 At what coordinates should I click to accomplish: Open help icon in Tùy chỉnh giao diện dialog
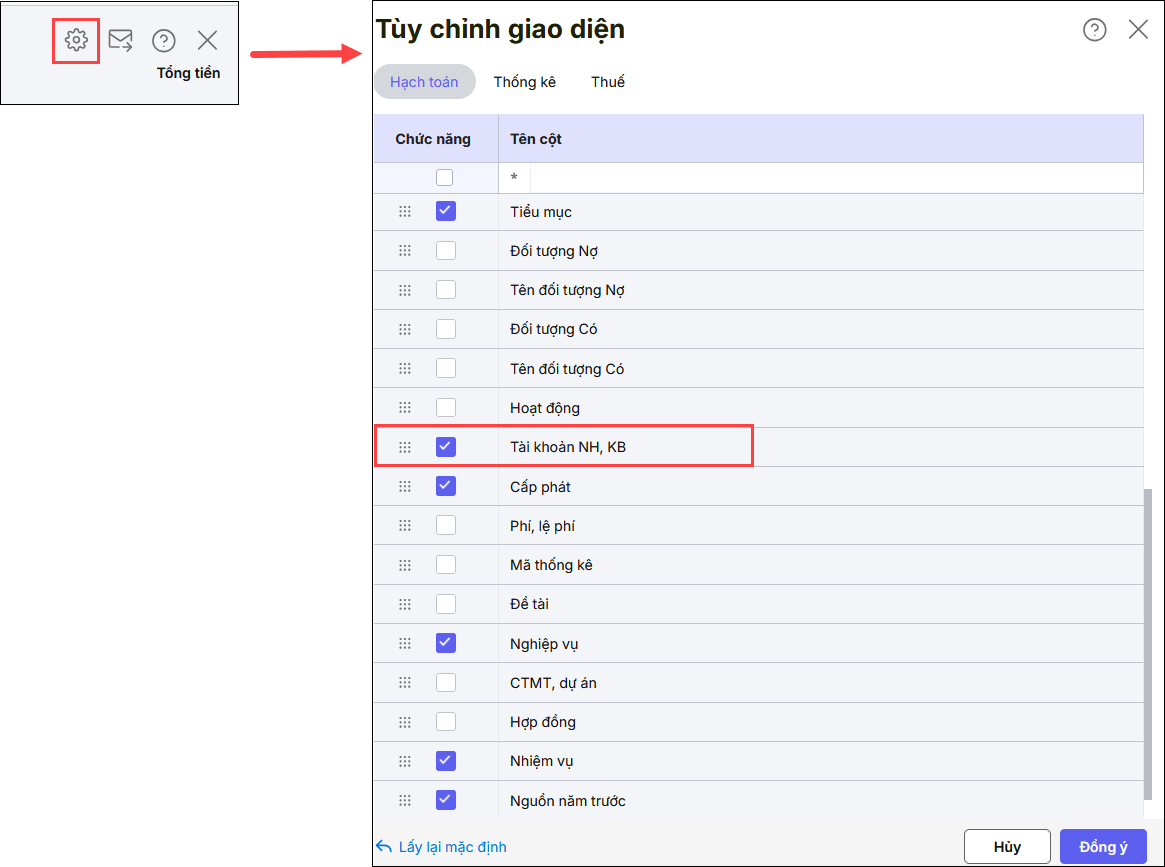coord(1094,30)
